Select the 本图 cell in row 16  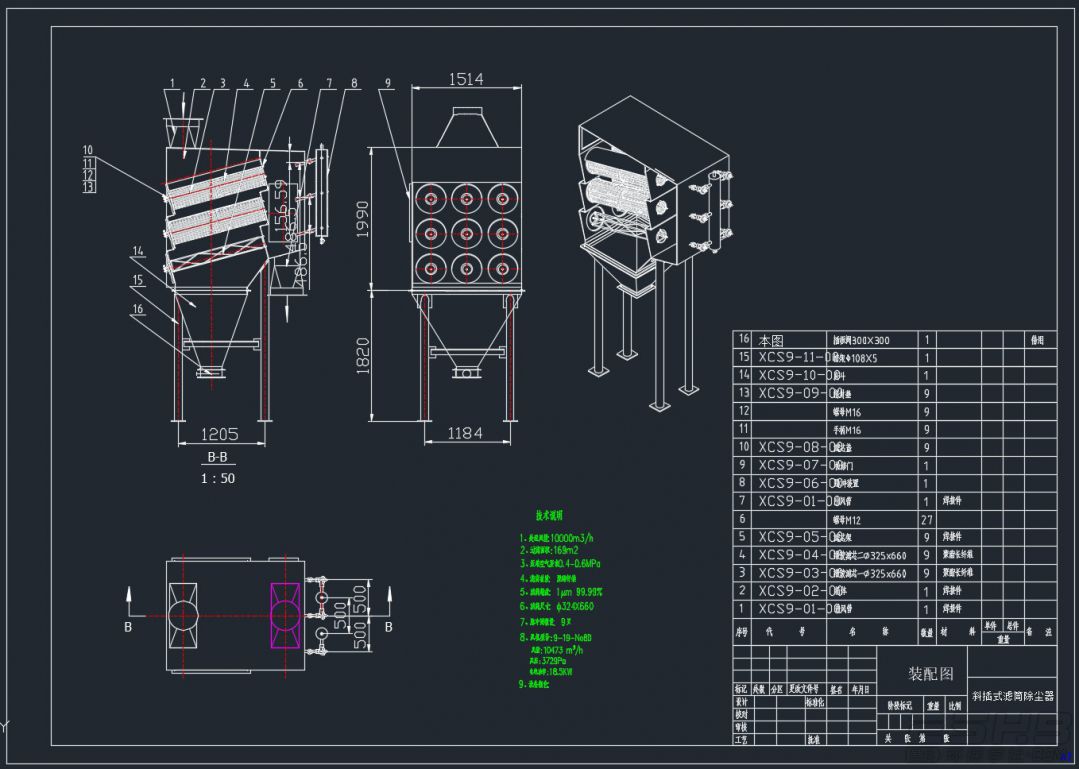pyautogui.click(x=771, y=340)
